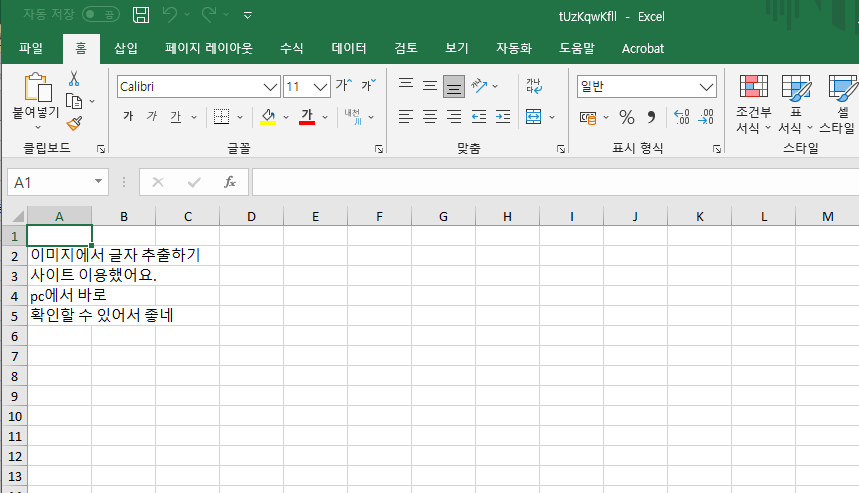This screenshot has height=493, width=859.
Task: Select row 5 header
Action: (14, 316)
